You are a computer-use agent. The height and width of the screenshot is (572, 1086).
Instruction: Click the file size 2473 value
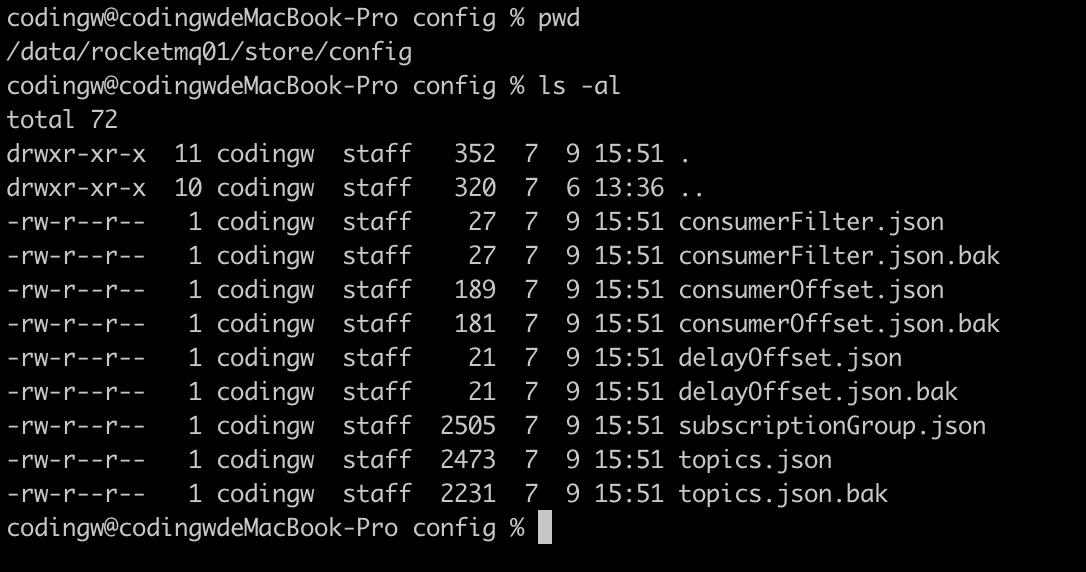(468, 460)
